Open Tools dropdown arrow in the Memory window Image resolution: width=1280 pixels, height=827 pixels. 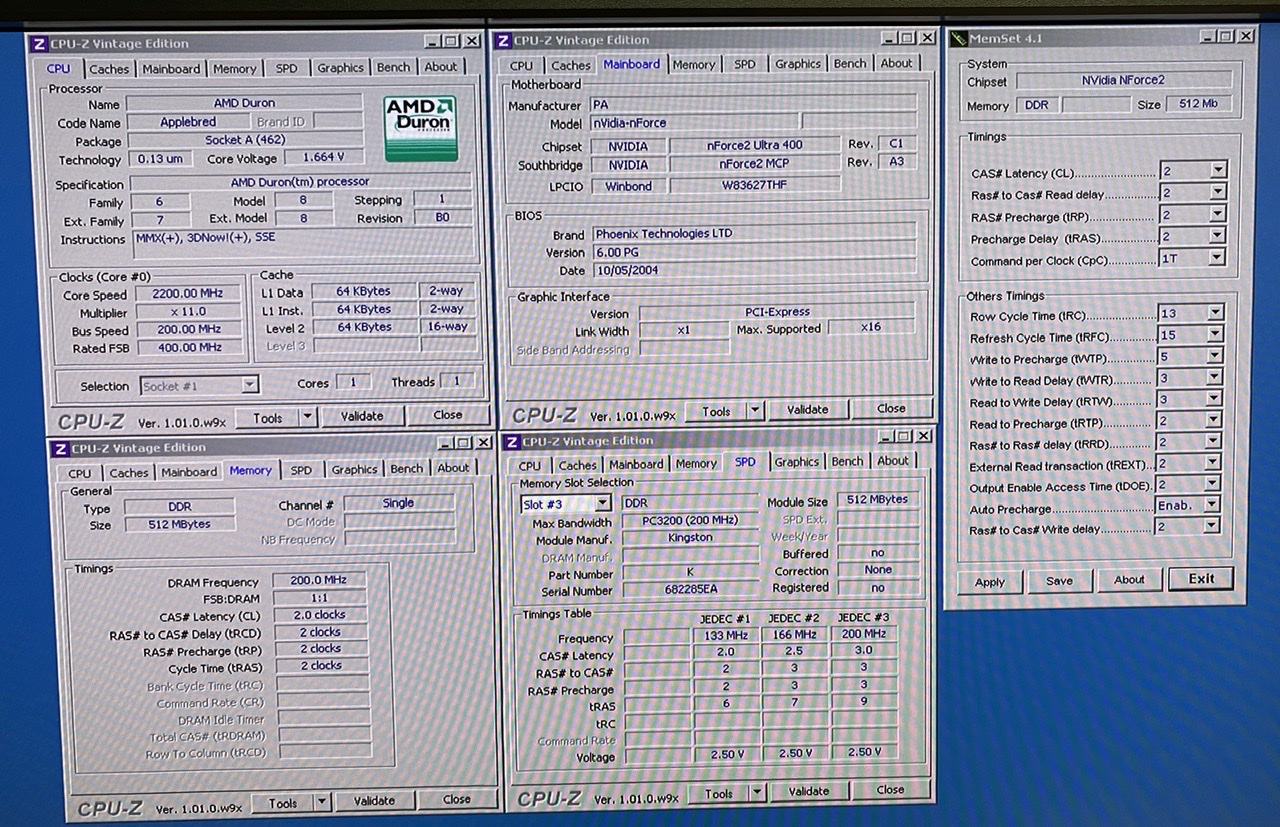(x=322, y=803)
